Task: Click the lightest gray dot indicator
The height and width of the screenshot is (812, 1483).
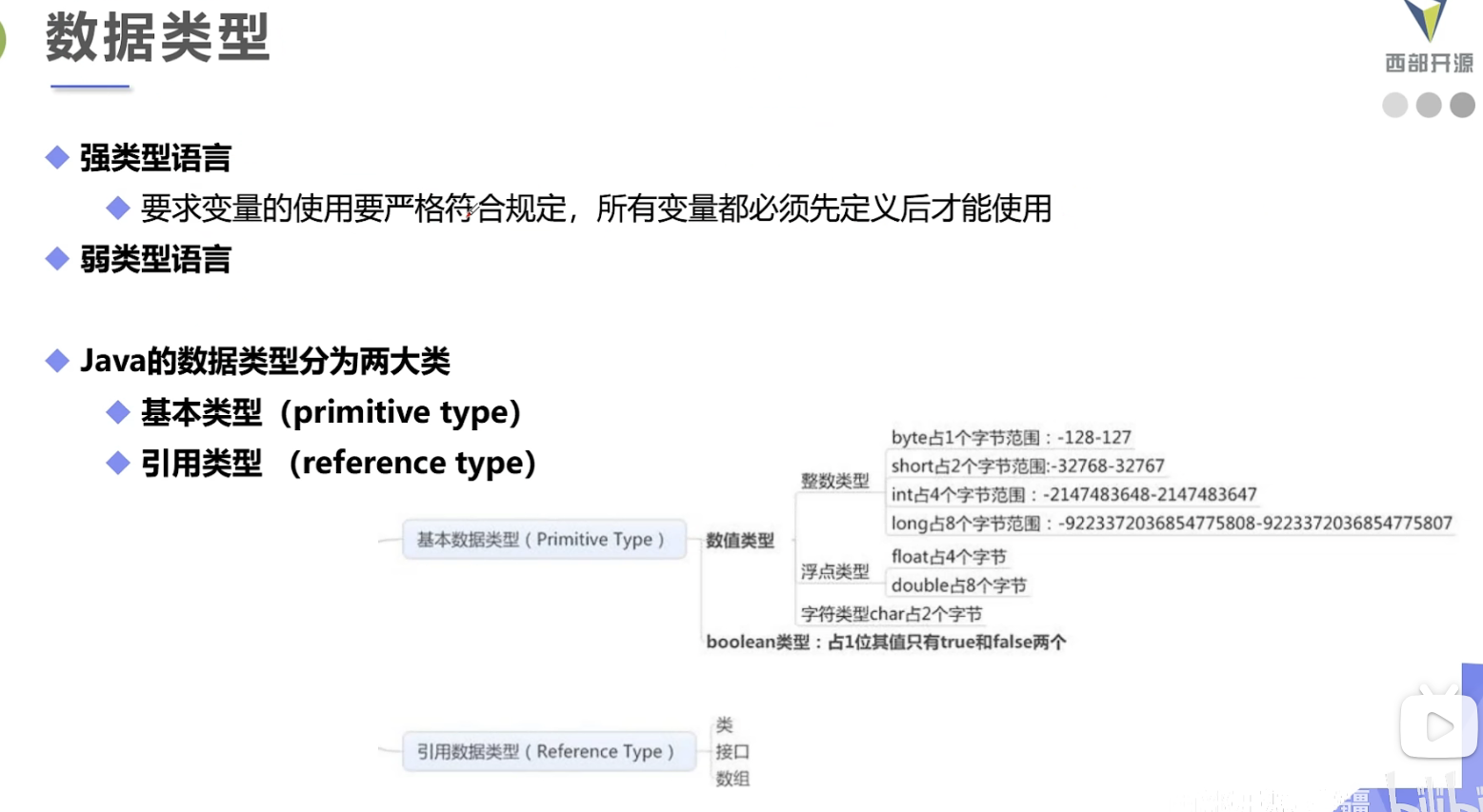Action: [1395, 105]
